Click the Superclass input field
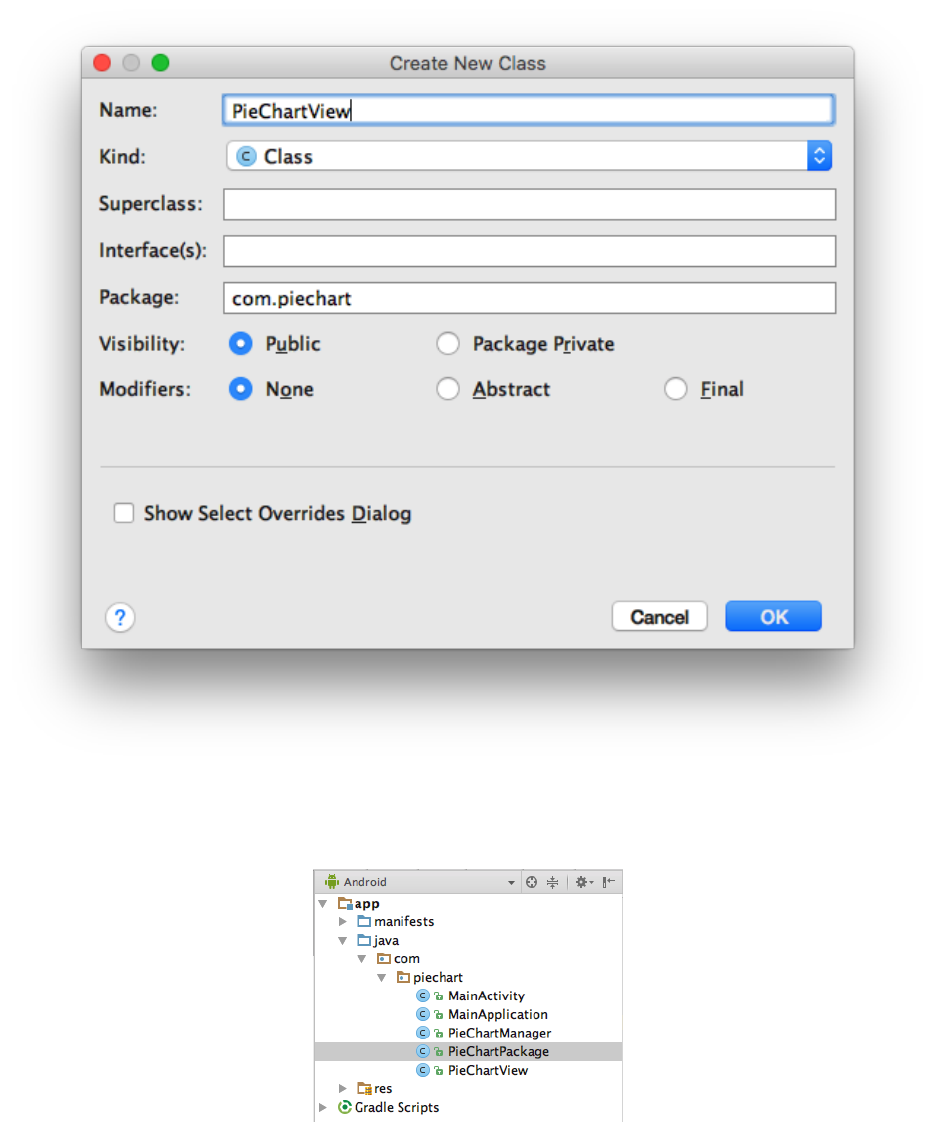Image resolution: width=936 pixels, height=1122 pixels. click(529, 204)
